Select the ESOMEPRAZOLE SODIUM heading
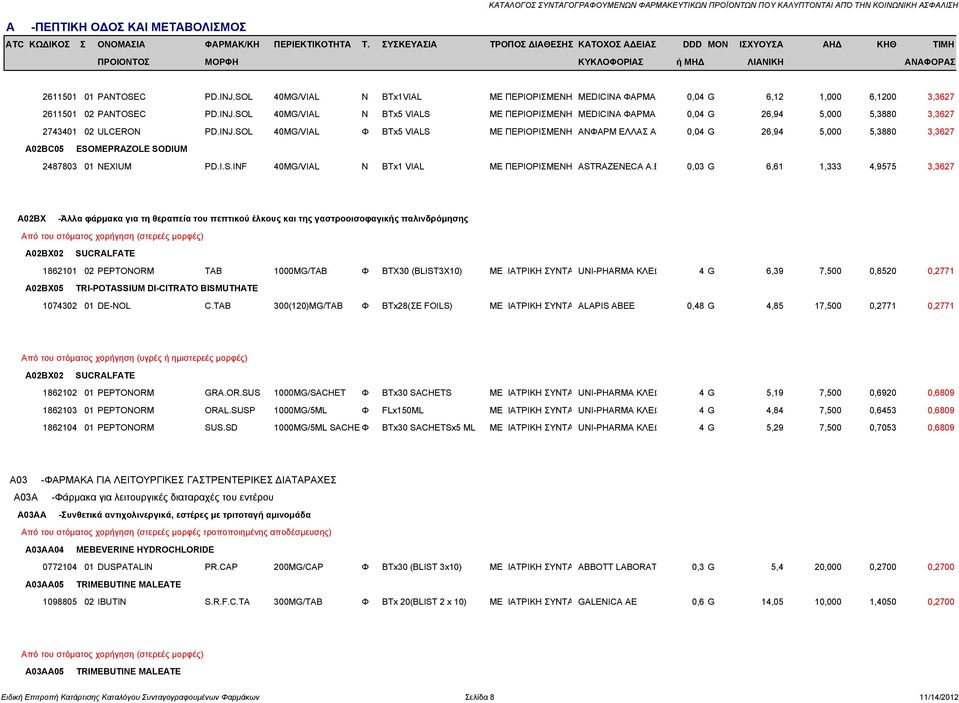This screenshot has width=959, height=703. click(131, 149)
